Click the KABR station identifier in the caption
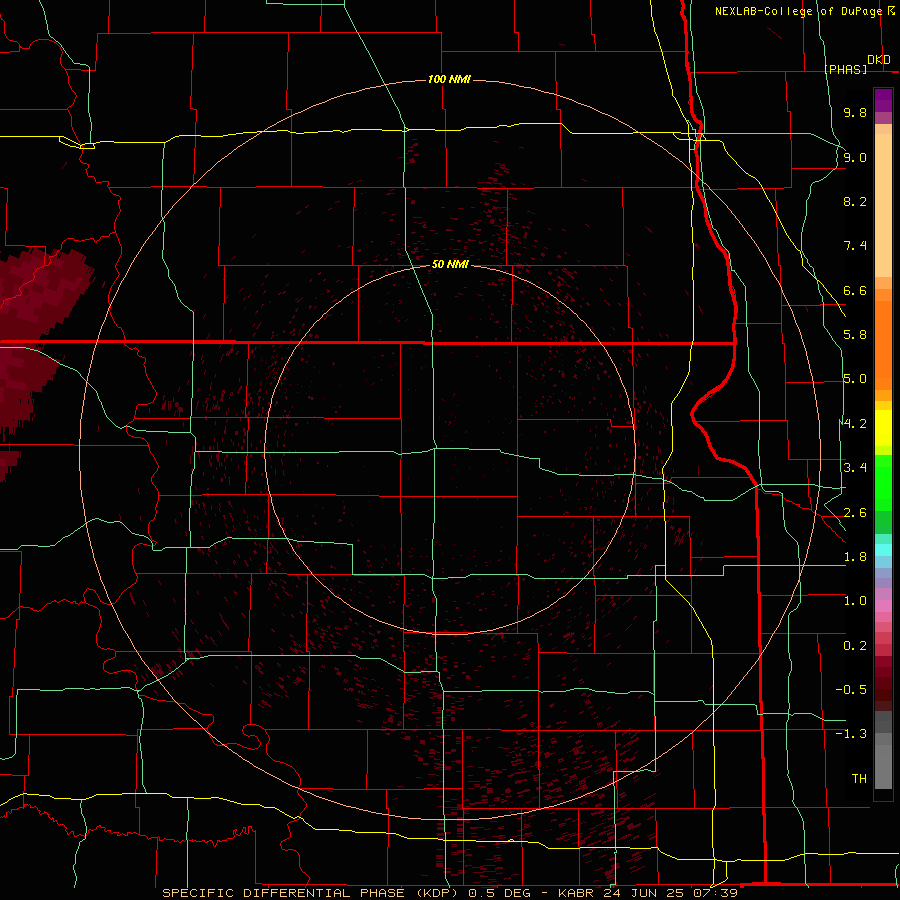The width and height of the screenshot is (900, 900). [x=577, y=893]
